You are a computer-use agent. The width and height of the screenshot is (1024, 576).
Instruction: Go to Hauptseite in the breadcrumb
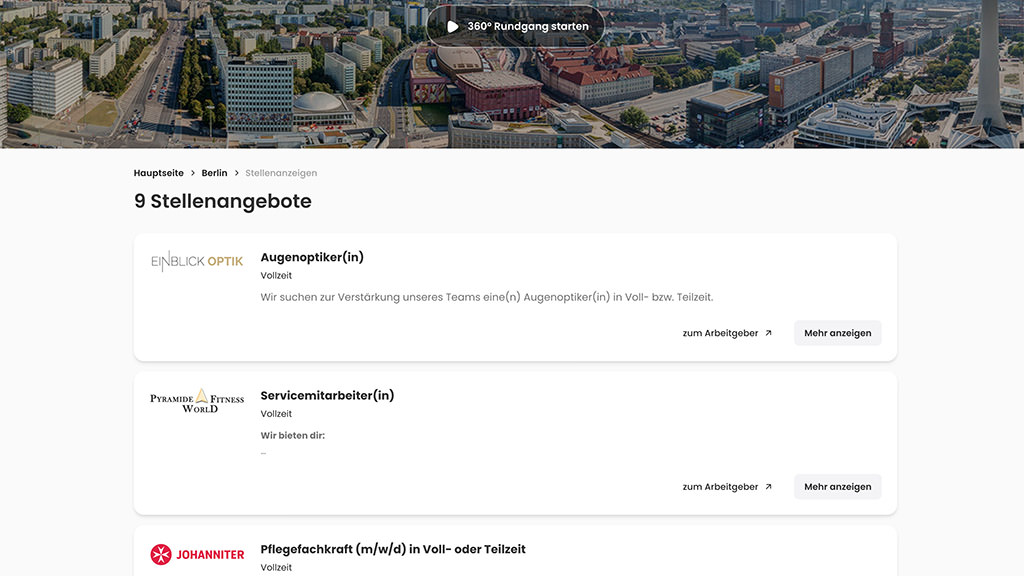coord(159,173)
